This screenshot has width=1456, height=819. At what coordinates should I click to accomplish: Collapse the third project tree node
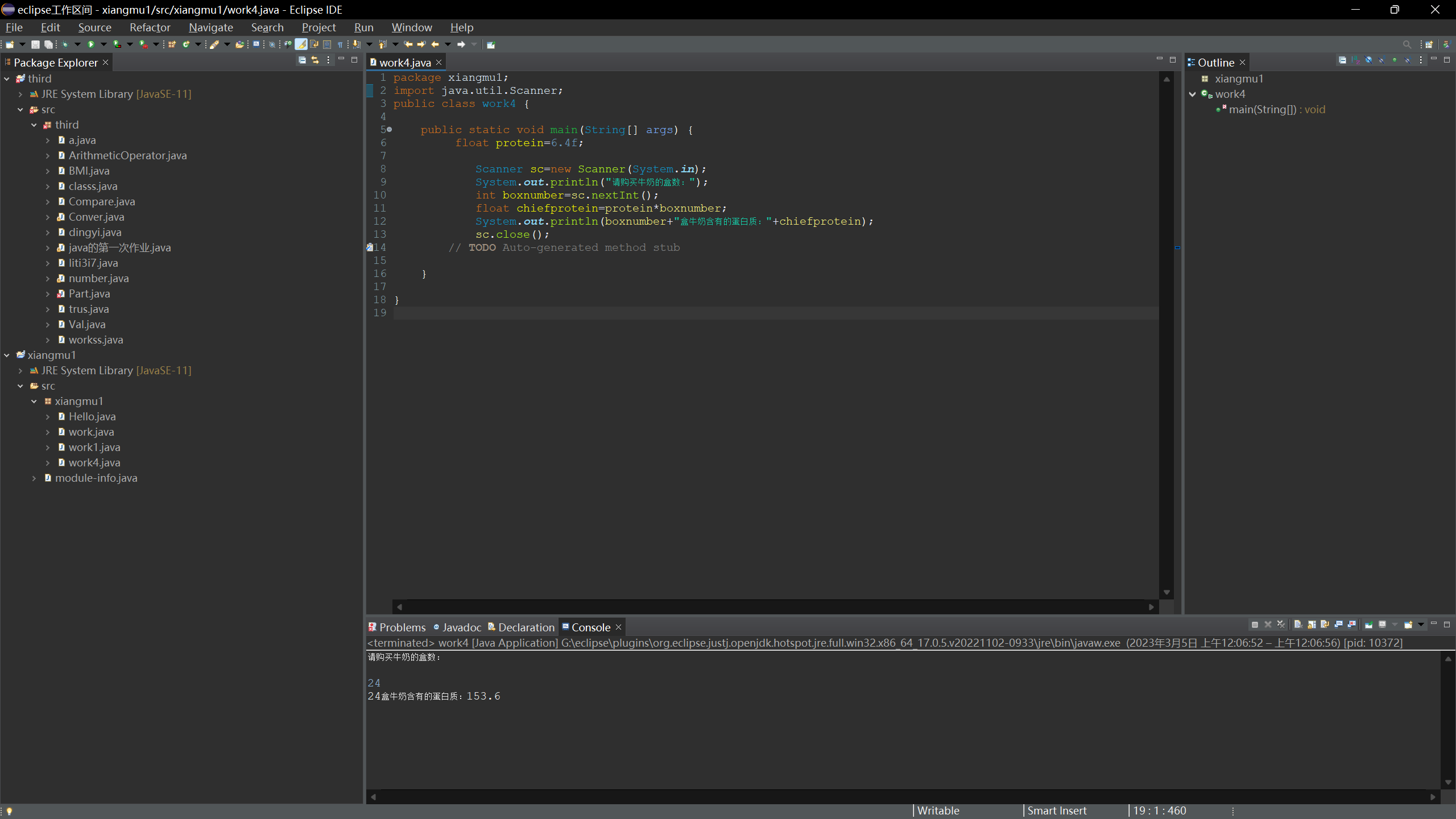[x=7, y=79]
